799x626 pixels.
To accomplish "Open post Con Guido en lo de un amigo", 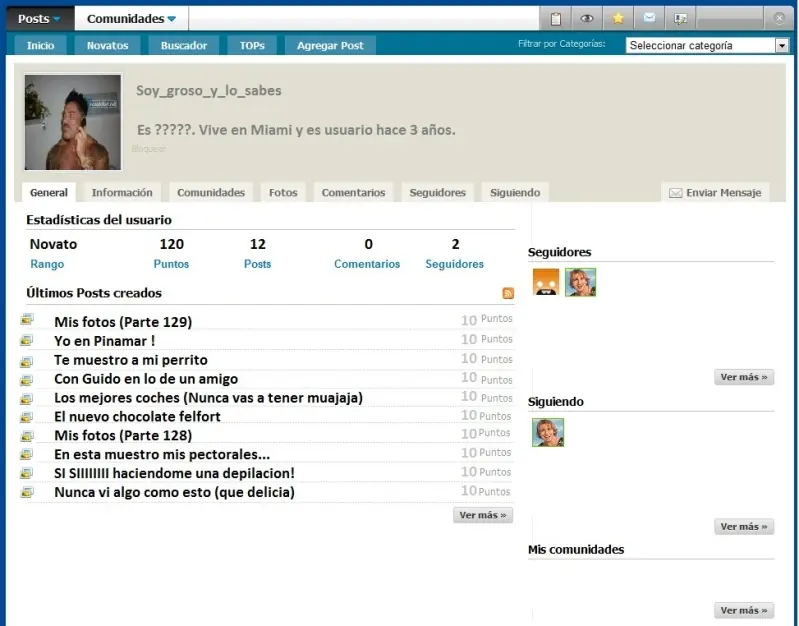I will pos(146,379).
